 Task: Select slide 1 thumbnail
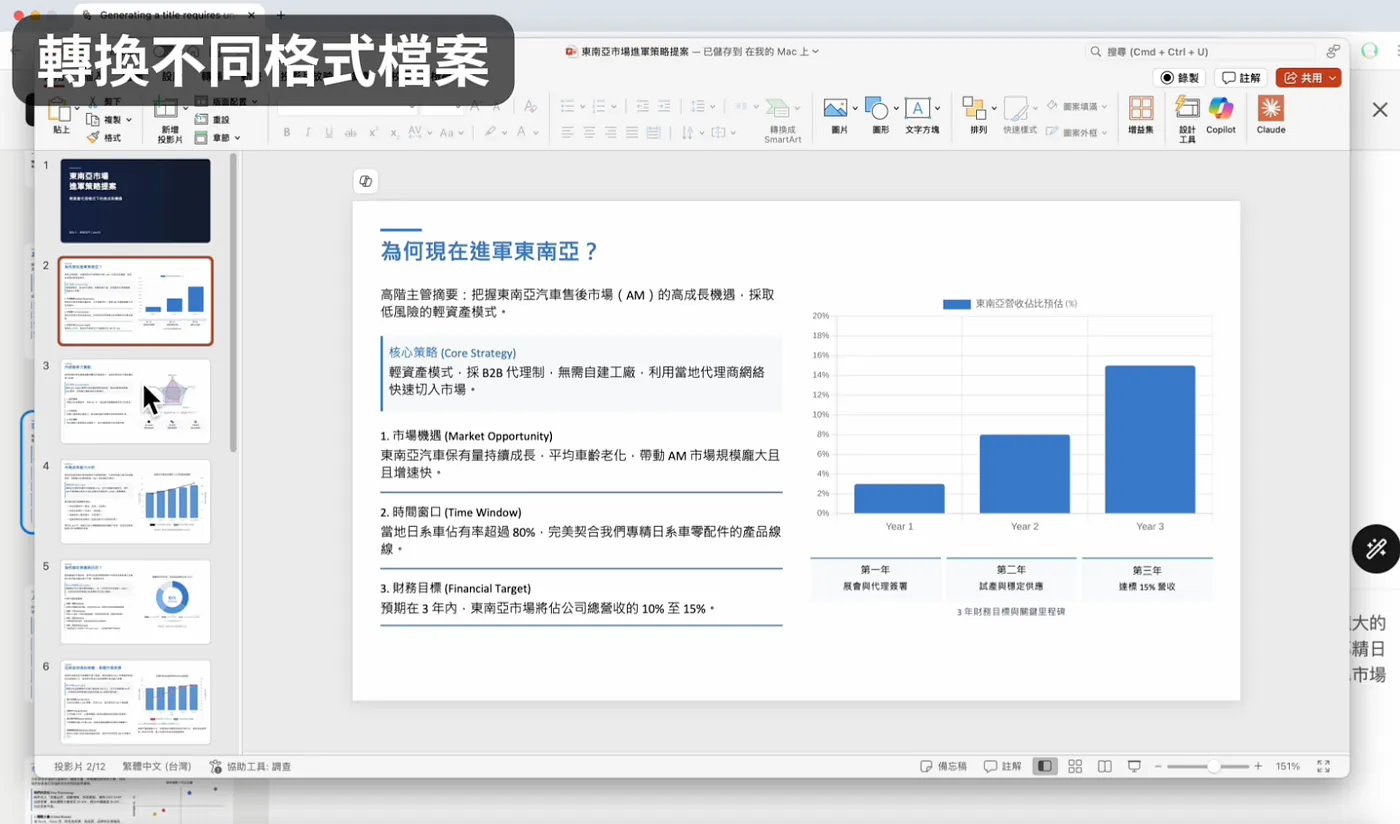coord(135,201)
